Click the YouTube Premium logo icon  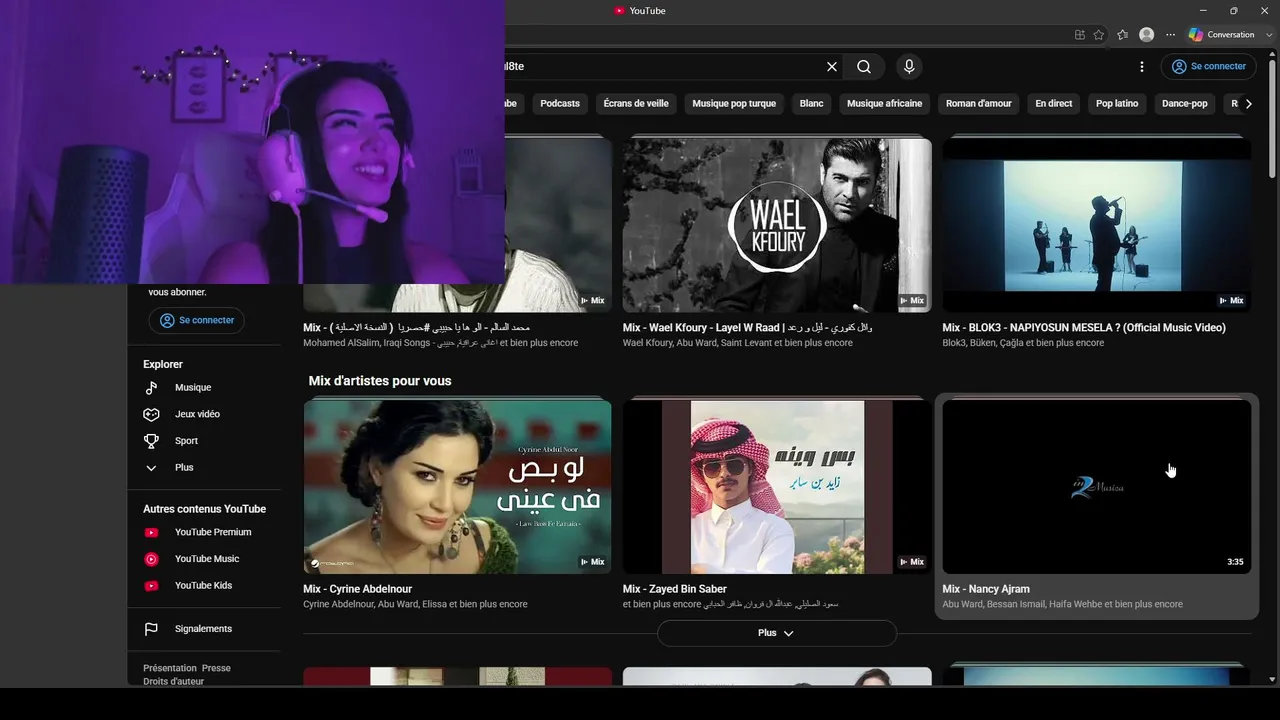pyautogui.click(x=151, y=533)
